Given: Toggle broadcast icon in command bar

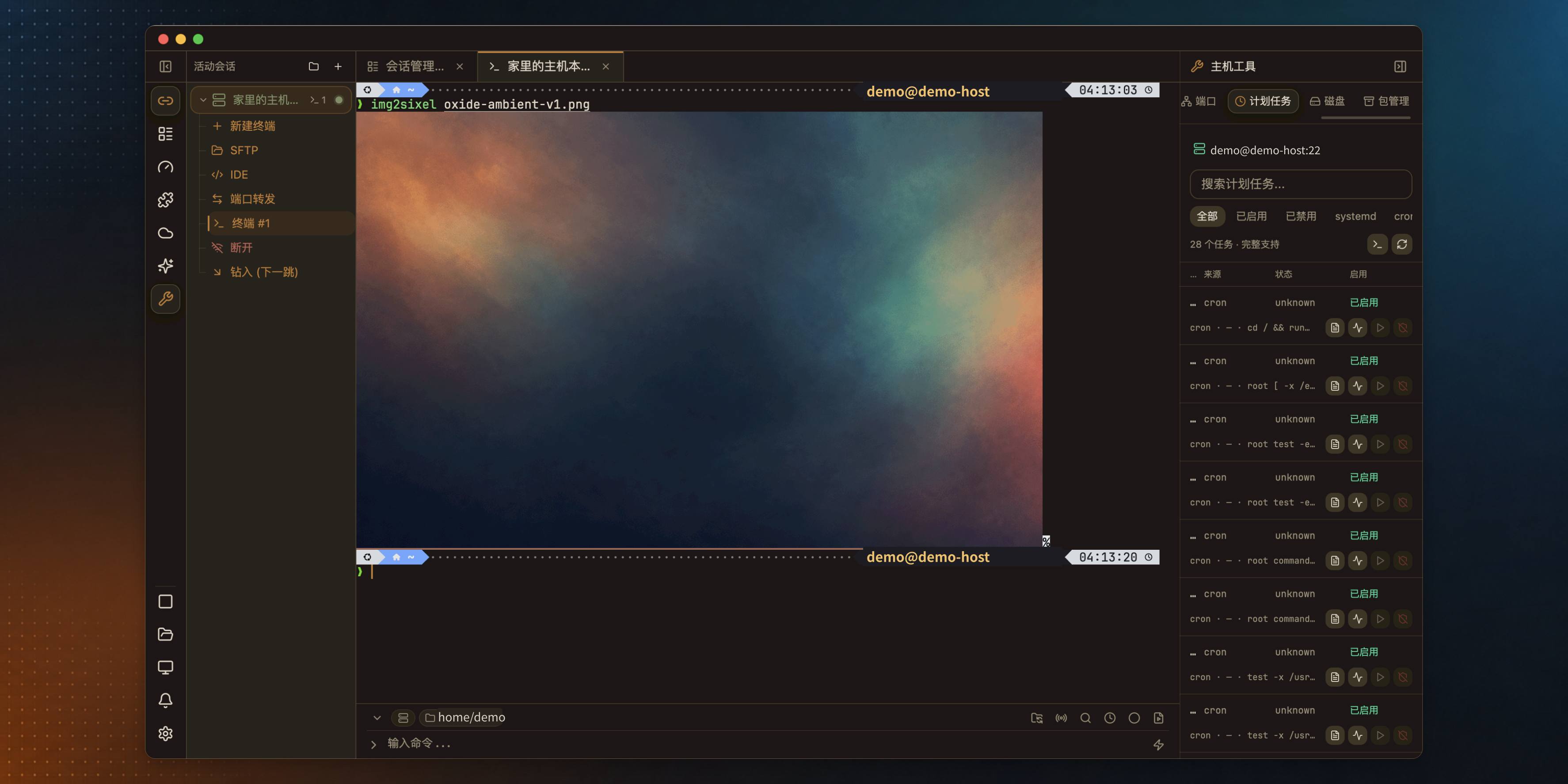Looking at the screenshot, I should [1061, 718].
